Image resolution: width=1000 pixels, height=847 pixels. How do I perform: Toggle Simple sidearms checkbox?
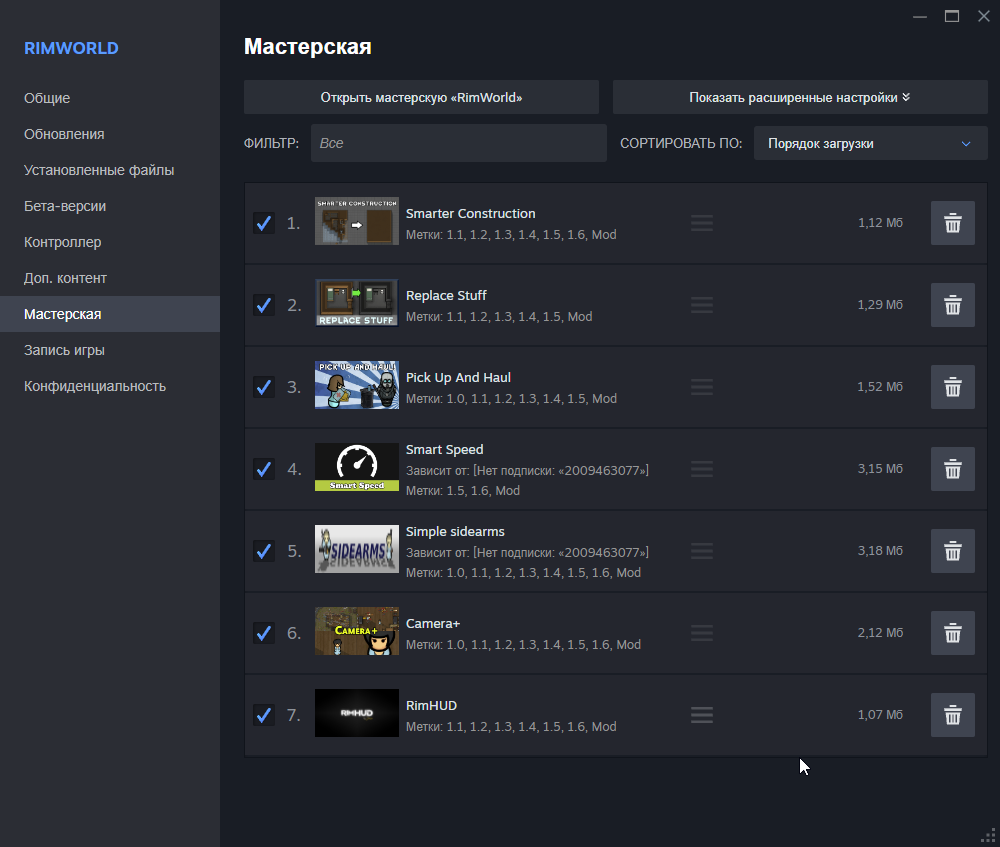[x=264, y=551]
